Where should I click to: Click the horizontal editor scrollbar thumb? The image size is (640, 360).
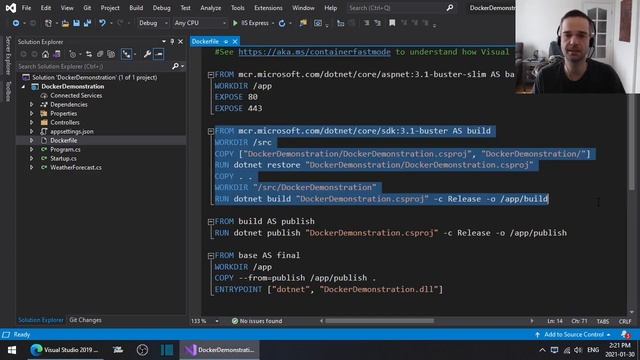tap(379, 321)
